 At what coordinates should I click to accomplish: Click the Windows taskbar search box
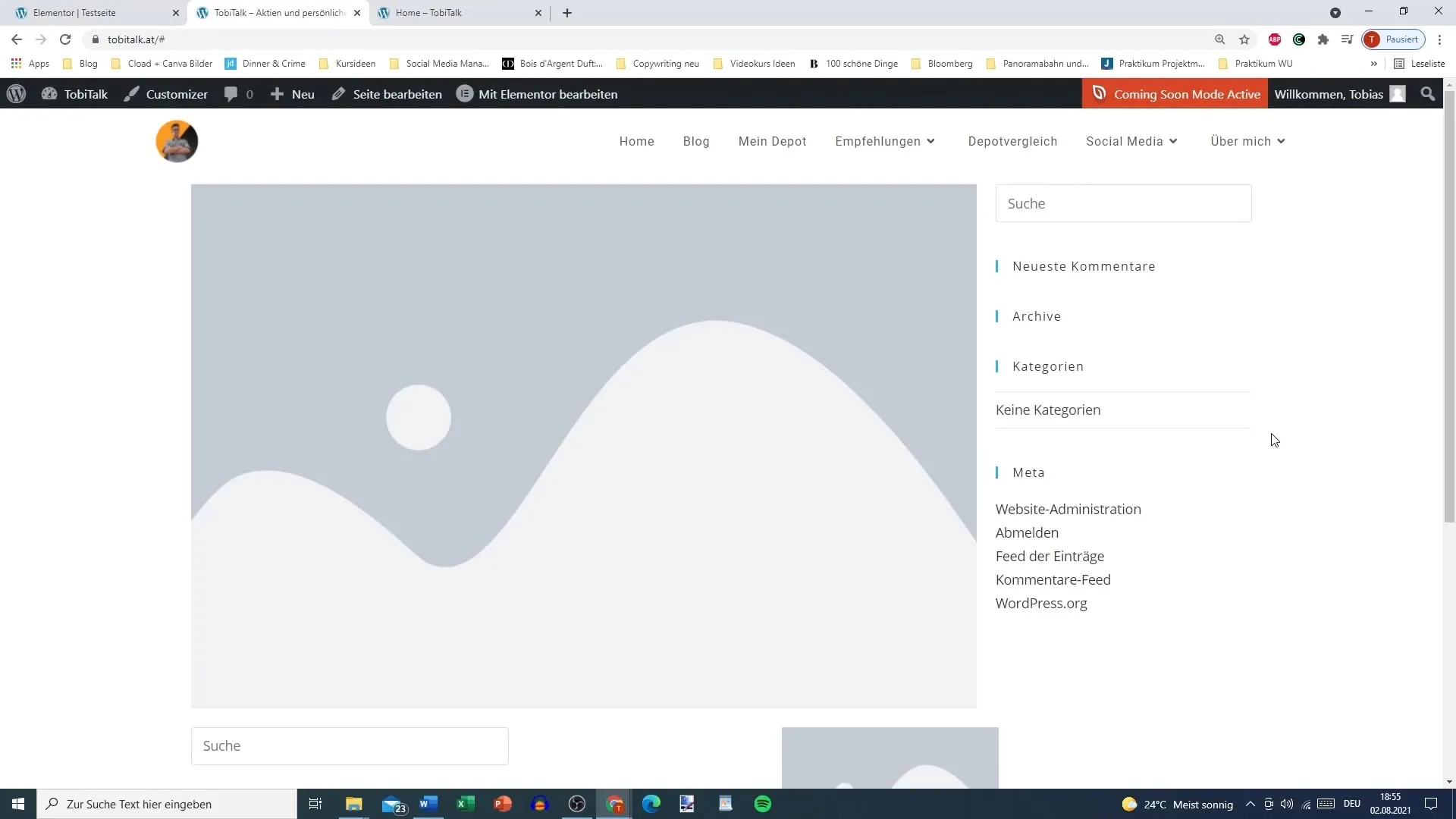pyautogui.click(x=167, y=804)
